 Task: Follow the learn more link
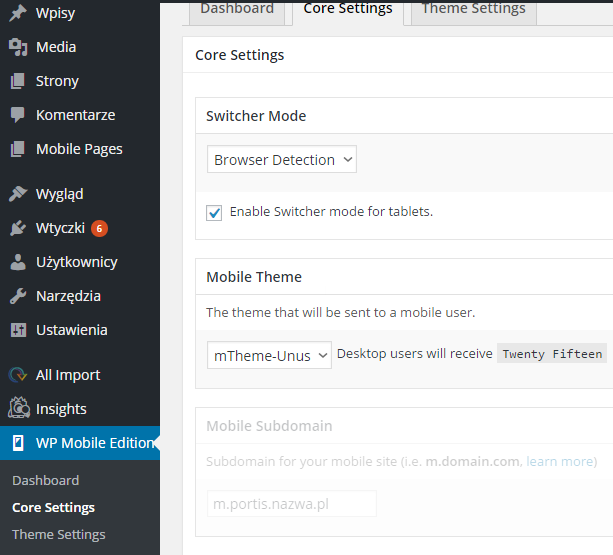(x=560, y=462)
